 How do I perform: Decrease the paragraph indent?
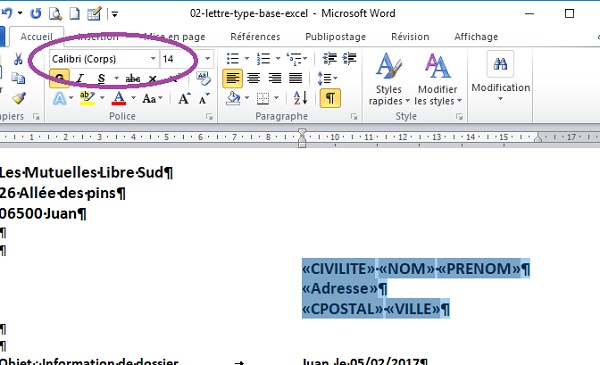click(329, 59)
